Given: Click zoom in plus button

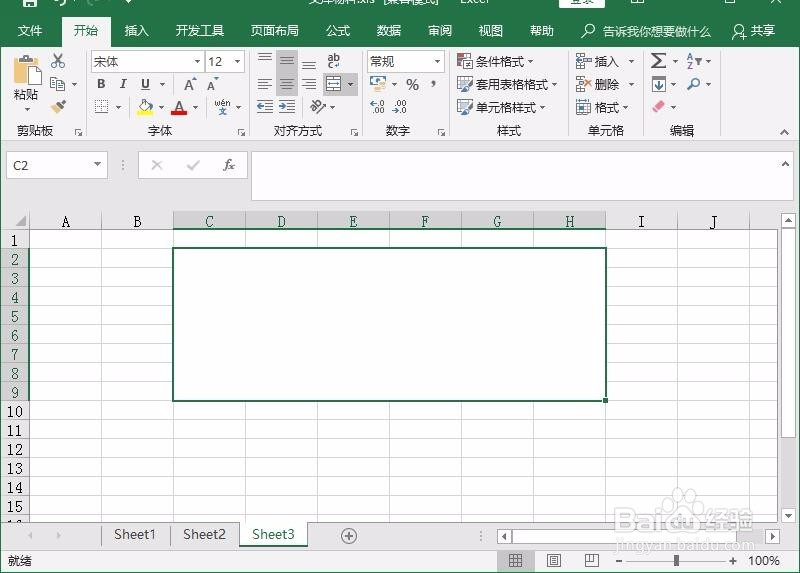Looking at the screenshot, I should tap(733, 561).
